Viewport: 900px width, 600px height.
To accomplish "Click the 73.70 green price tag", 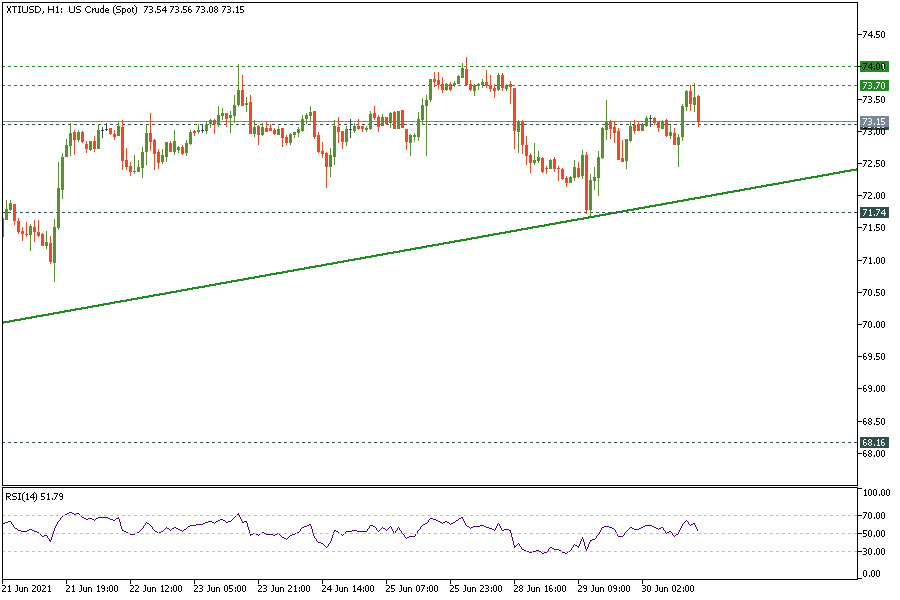I will pyautogui.click(x=873, y=85).
